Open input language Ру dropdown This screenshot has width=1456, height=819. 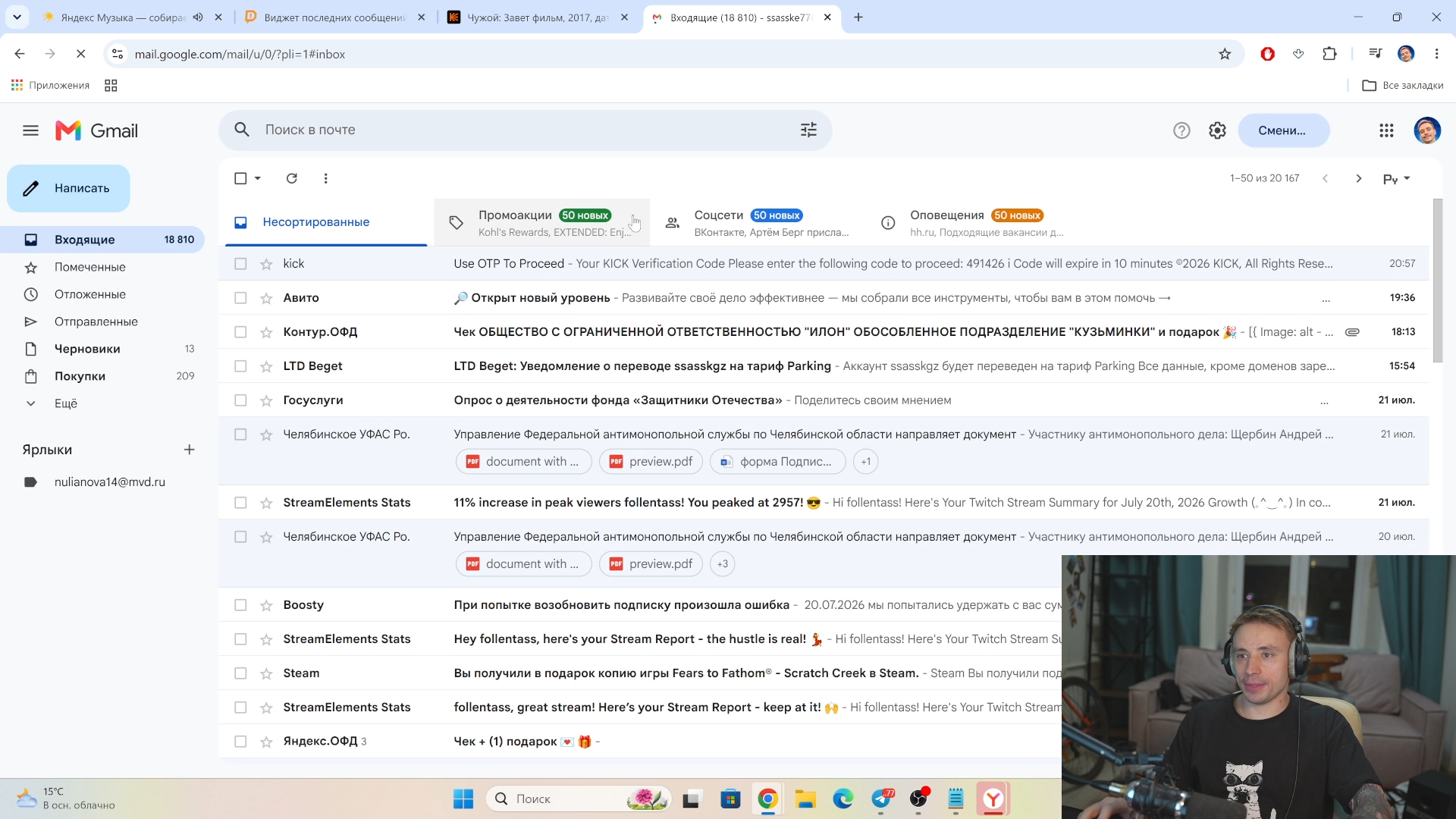pyautogui.click(x=1396, y=179)
